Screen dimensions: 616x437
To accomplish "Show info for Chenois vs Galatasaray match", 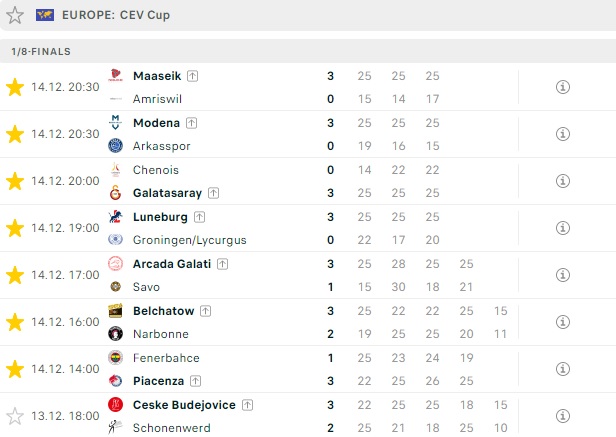I will pos(563,181).
